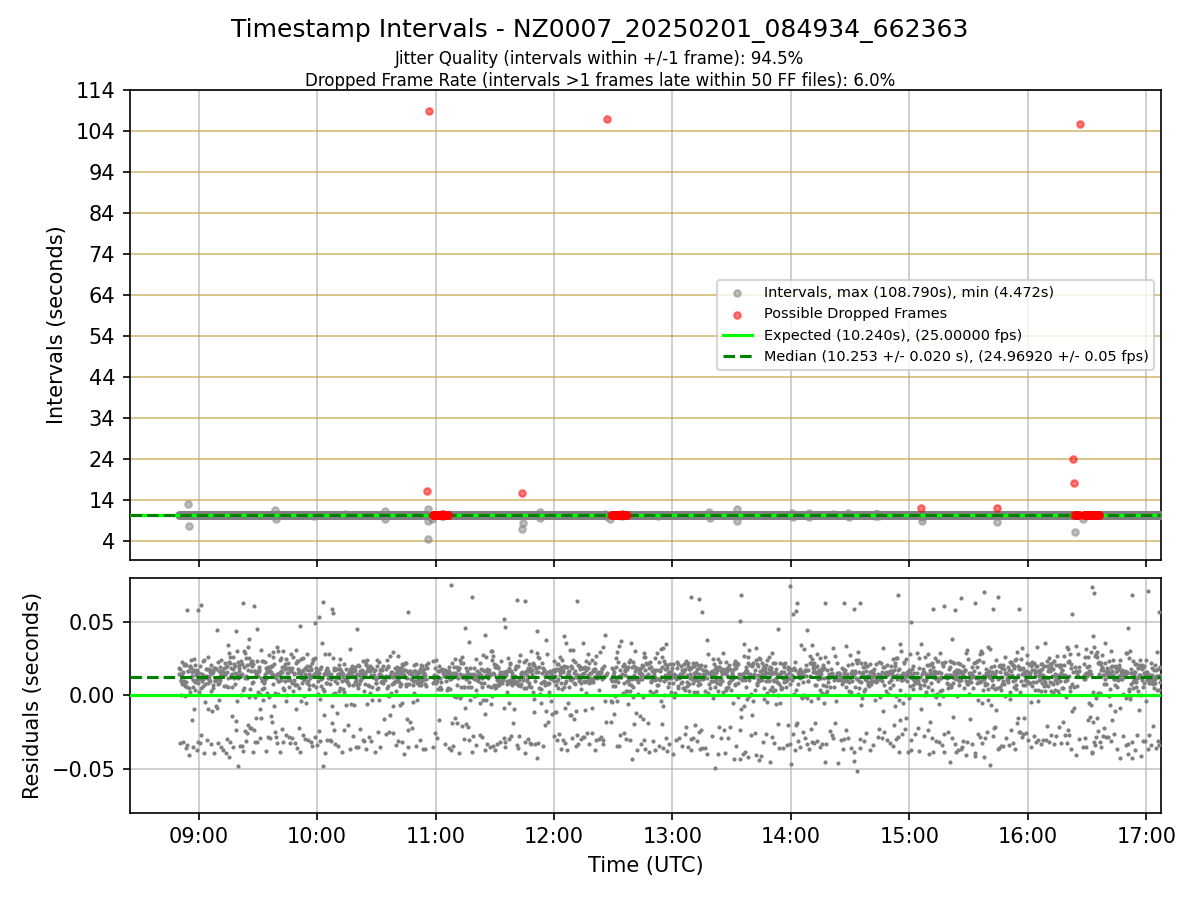Click x-axis time label '16:00'

[1028, 835]
